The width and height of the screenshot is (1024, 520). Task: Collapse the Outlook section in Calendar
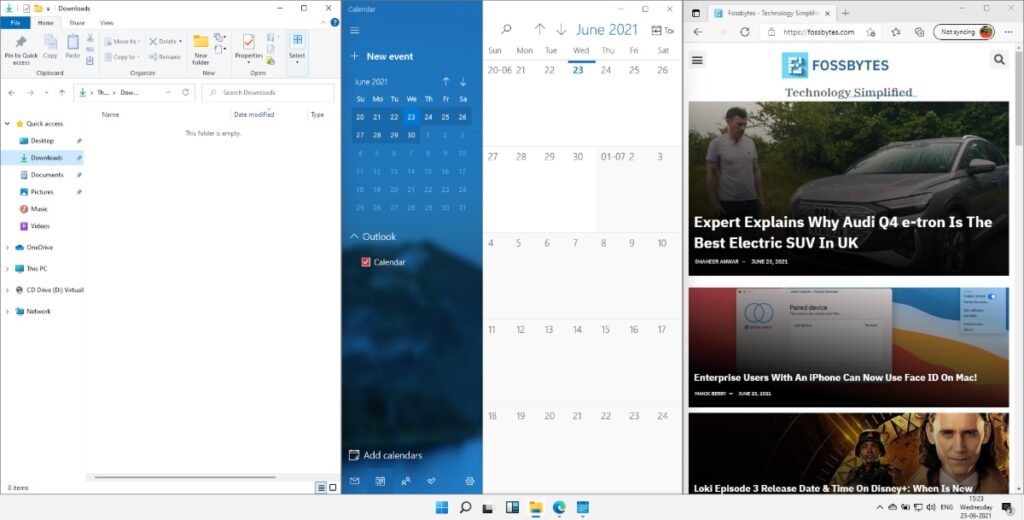[354, 236]
